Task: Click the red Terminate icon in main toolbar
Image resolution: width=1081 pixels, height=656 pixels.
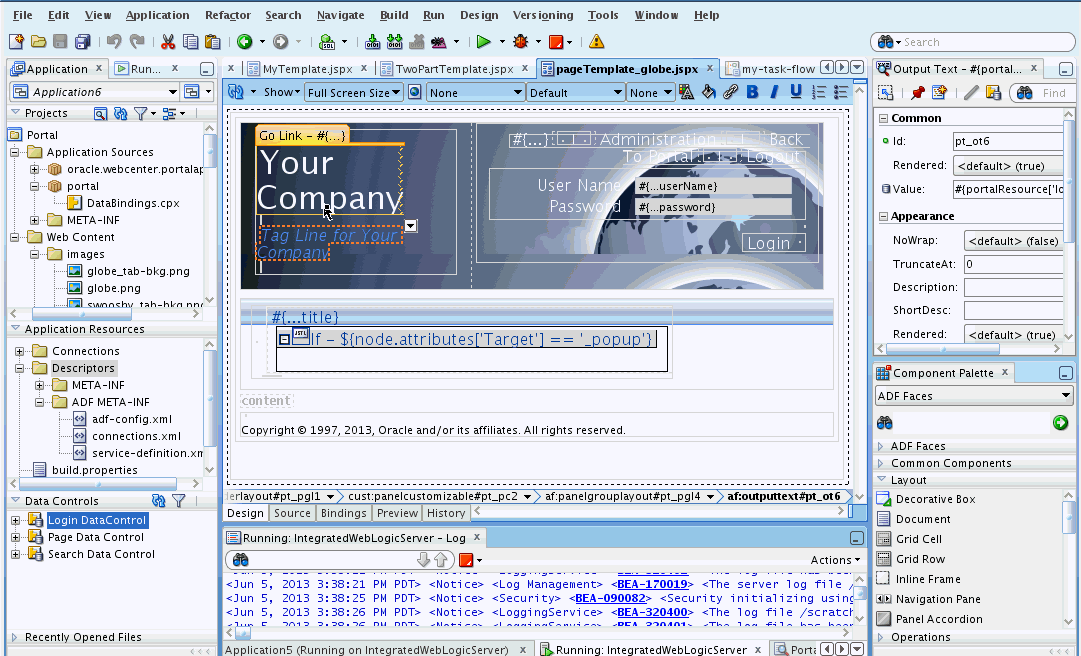Action: pos(556,42)
